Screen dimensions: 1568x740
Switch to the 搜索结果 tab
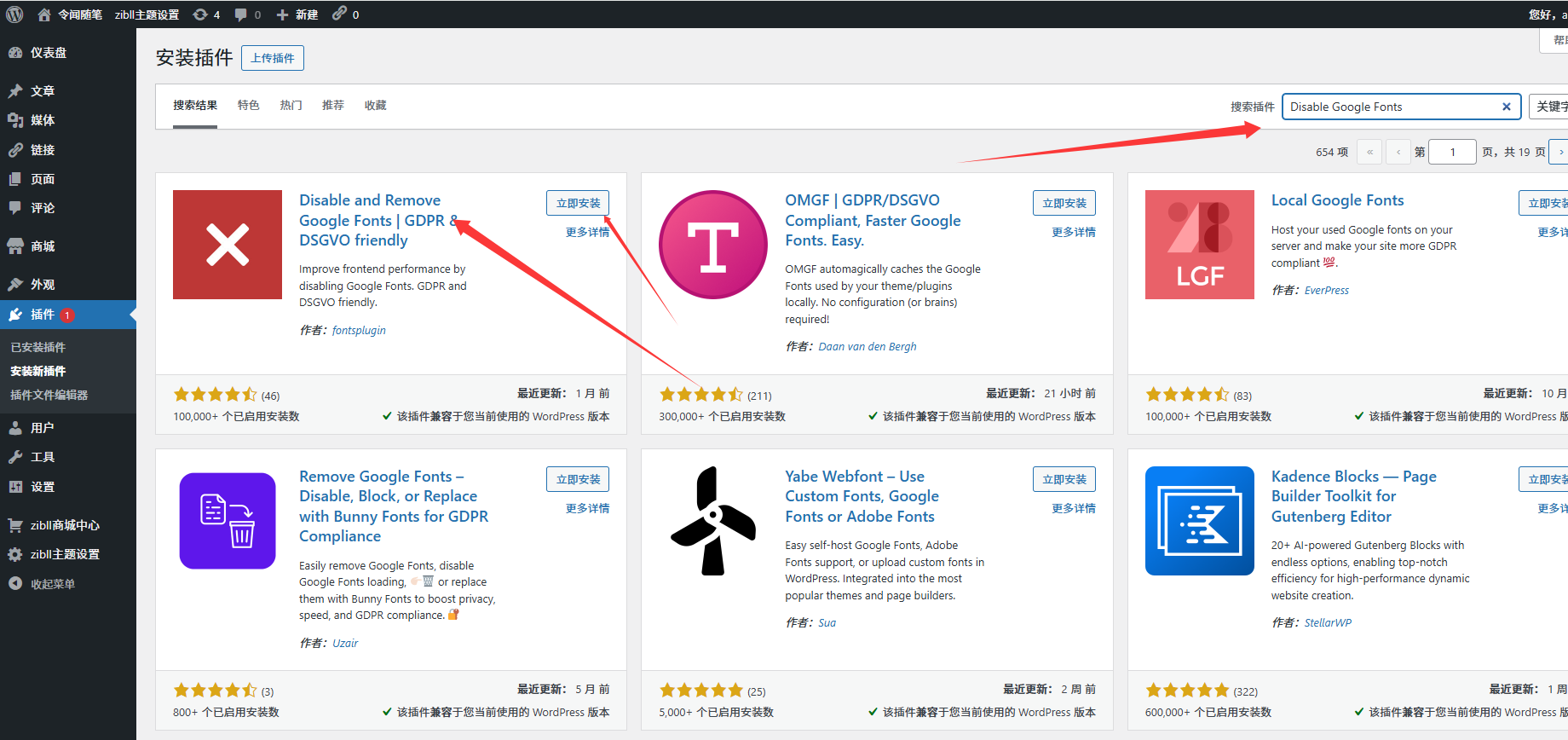(195, 106)
